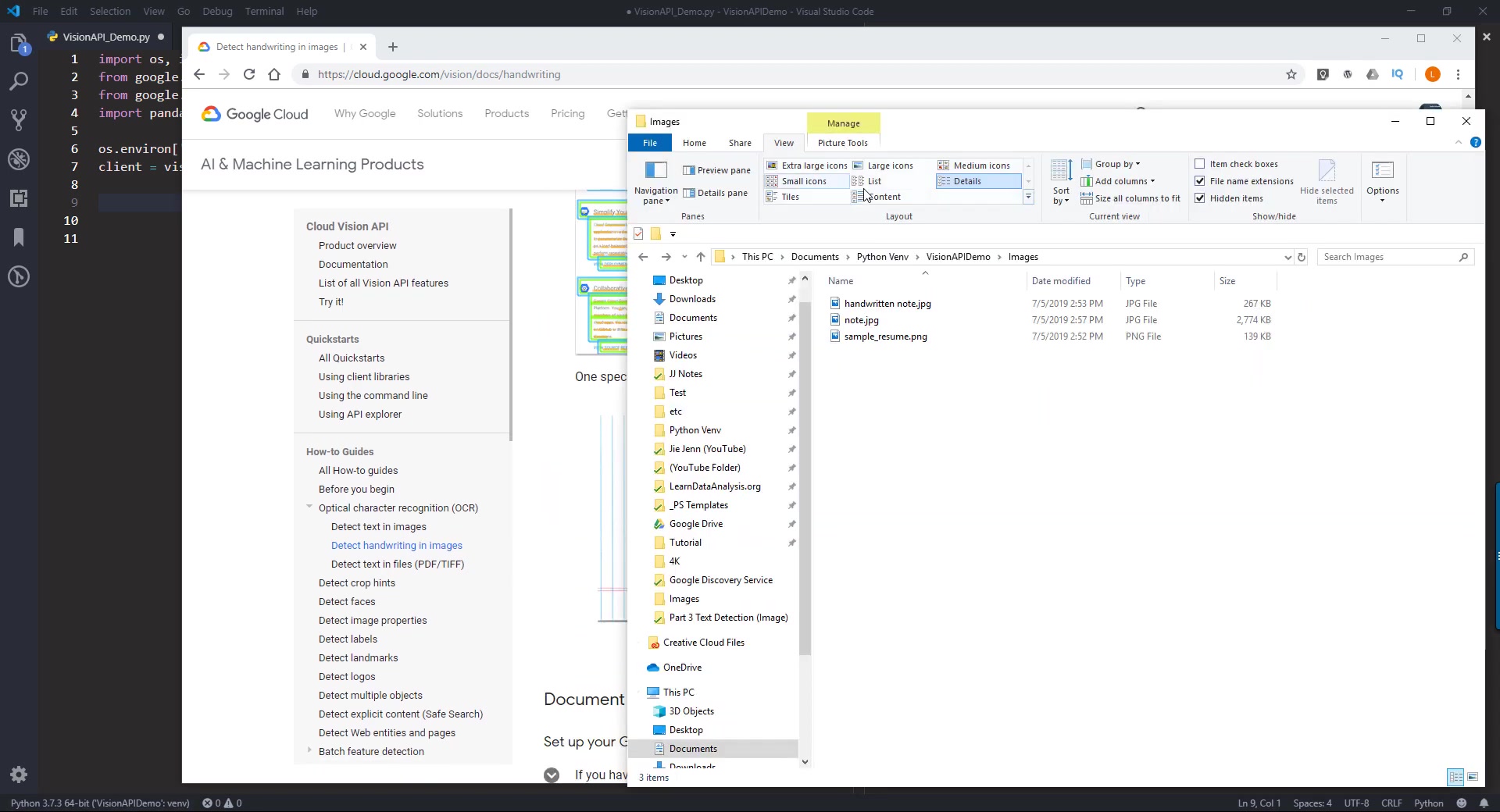
Task: Bookmark this page with the star icon
Action: [x=1291, y=74]
